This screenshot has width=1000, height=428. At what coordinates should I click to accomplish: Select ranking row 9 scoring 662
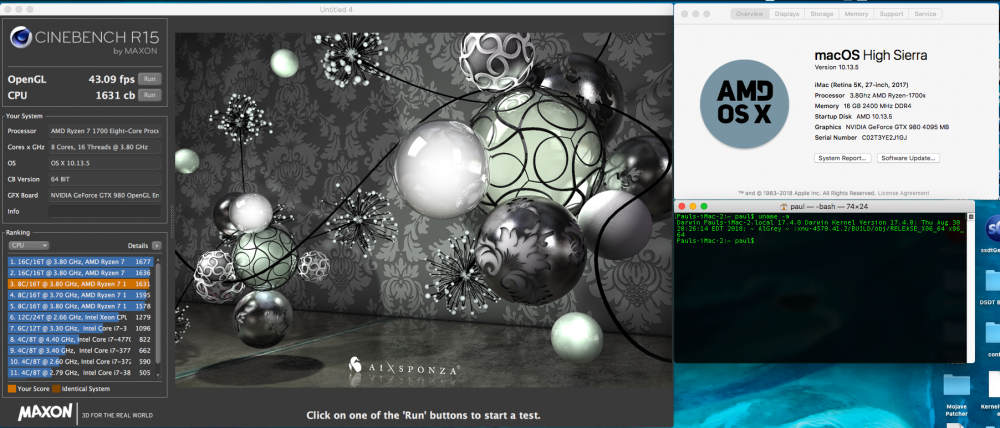pyautogui.click(x=80, y=350)
